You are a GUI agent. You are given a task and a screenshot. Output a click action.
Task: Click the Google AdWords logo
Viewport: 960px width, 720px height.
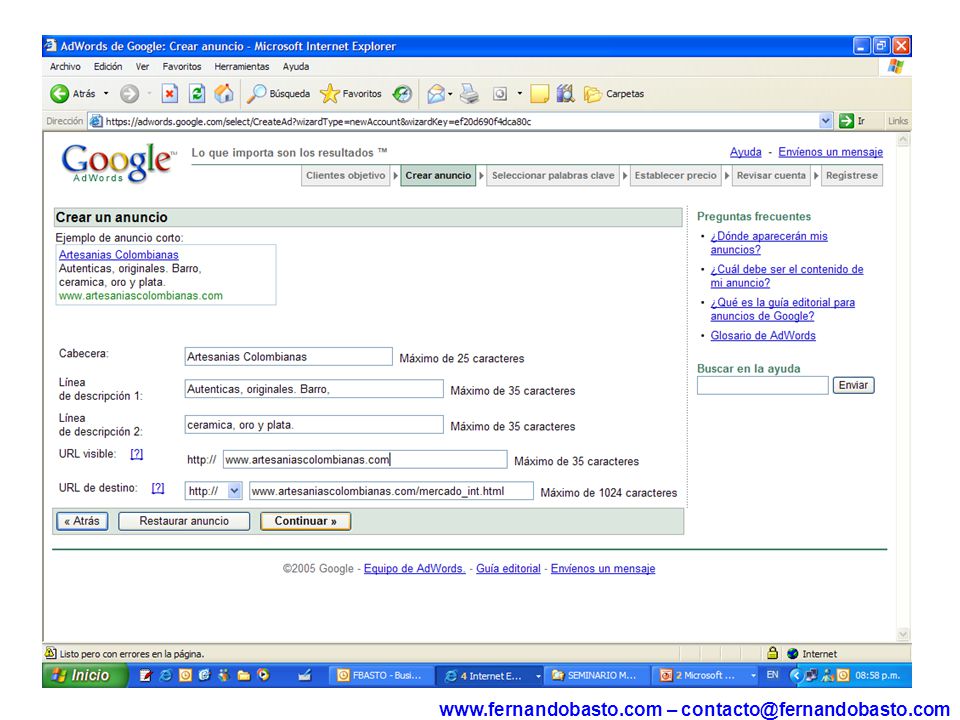pyautogui.click(x=119, y=163)
